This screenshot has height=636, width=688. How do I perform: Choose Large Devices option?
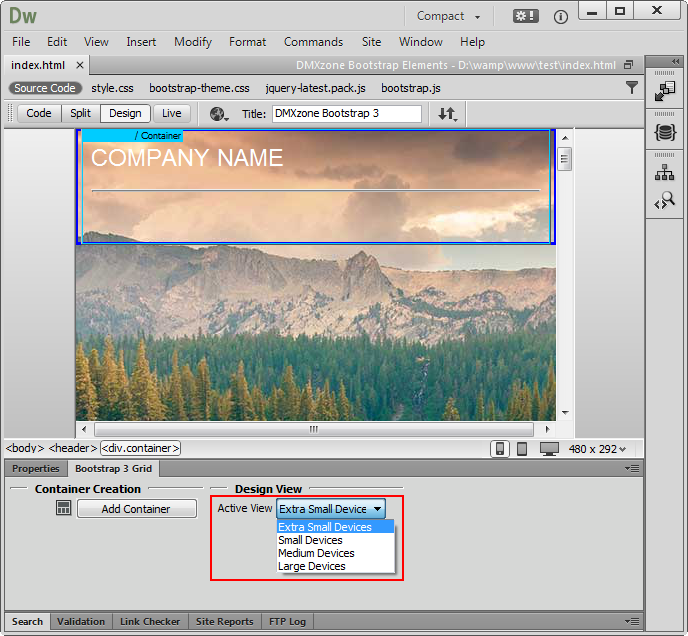(335, 566)
